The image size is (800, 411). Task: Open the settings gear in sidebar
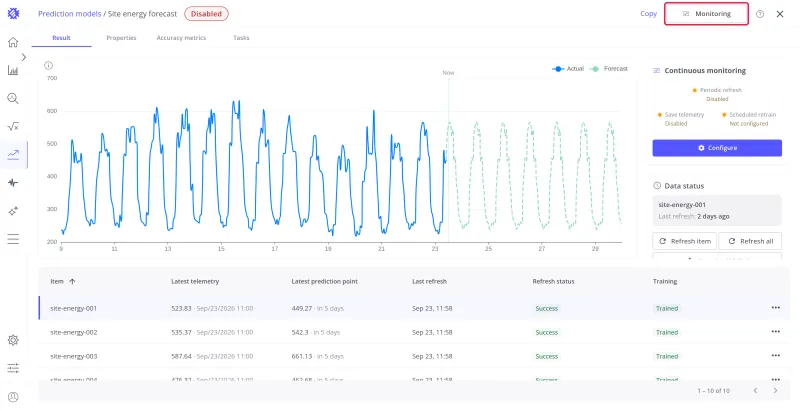tap(13, 340)
